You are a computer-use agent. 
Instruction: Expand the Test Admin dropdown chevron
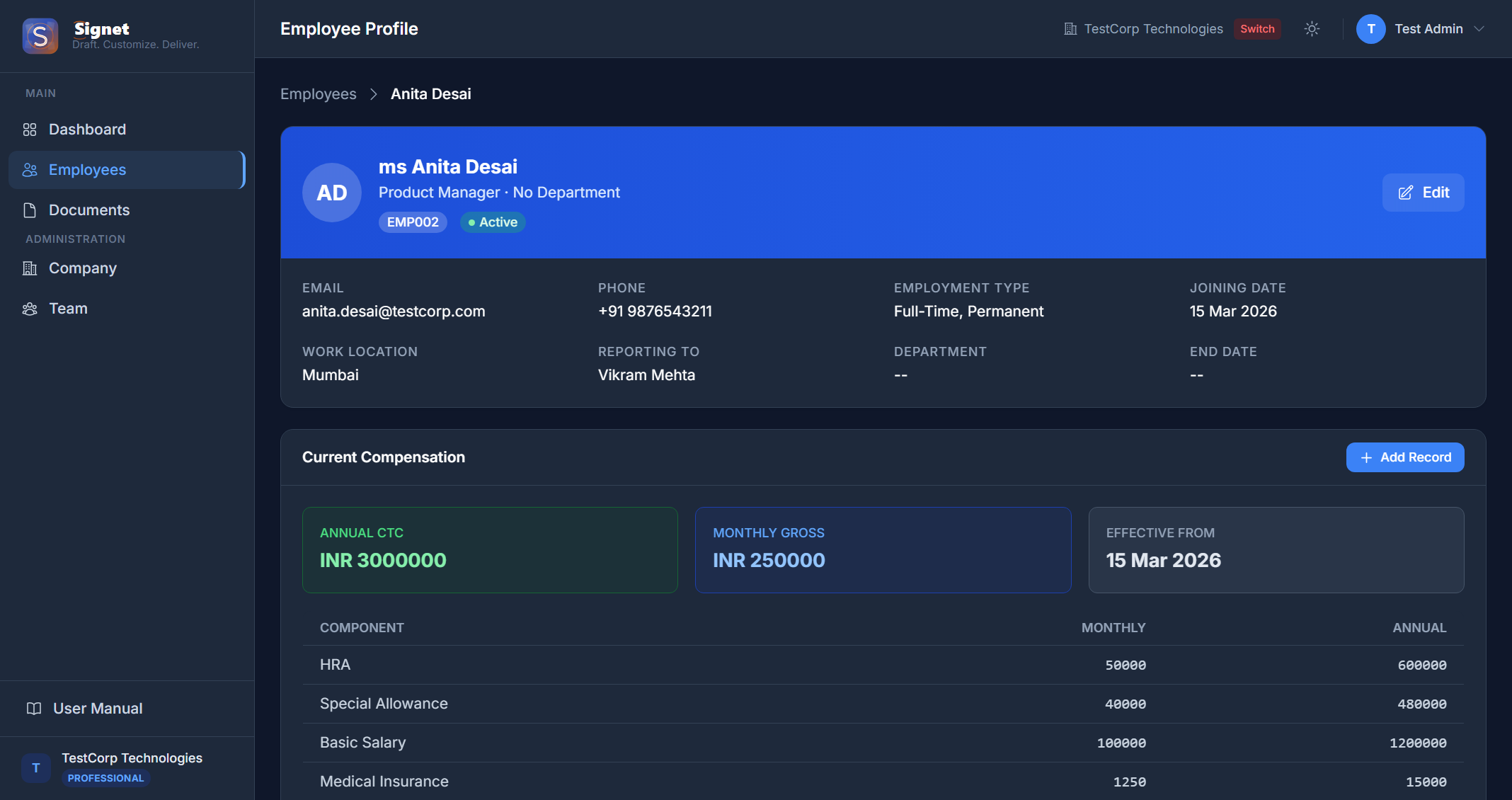pos(1479,29)
